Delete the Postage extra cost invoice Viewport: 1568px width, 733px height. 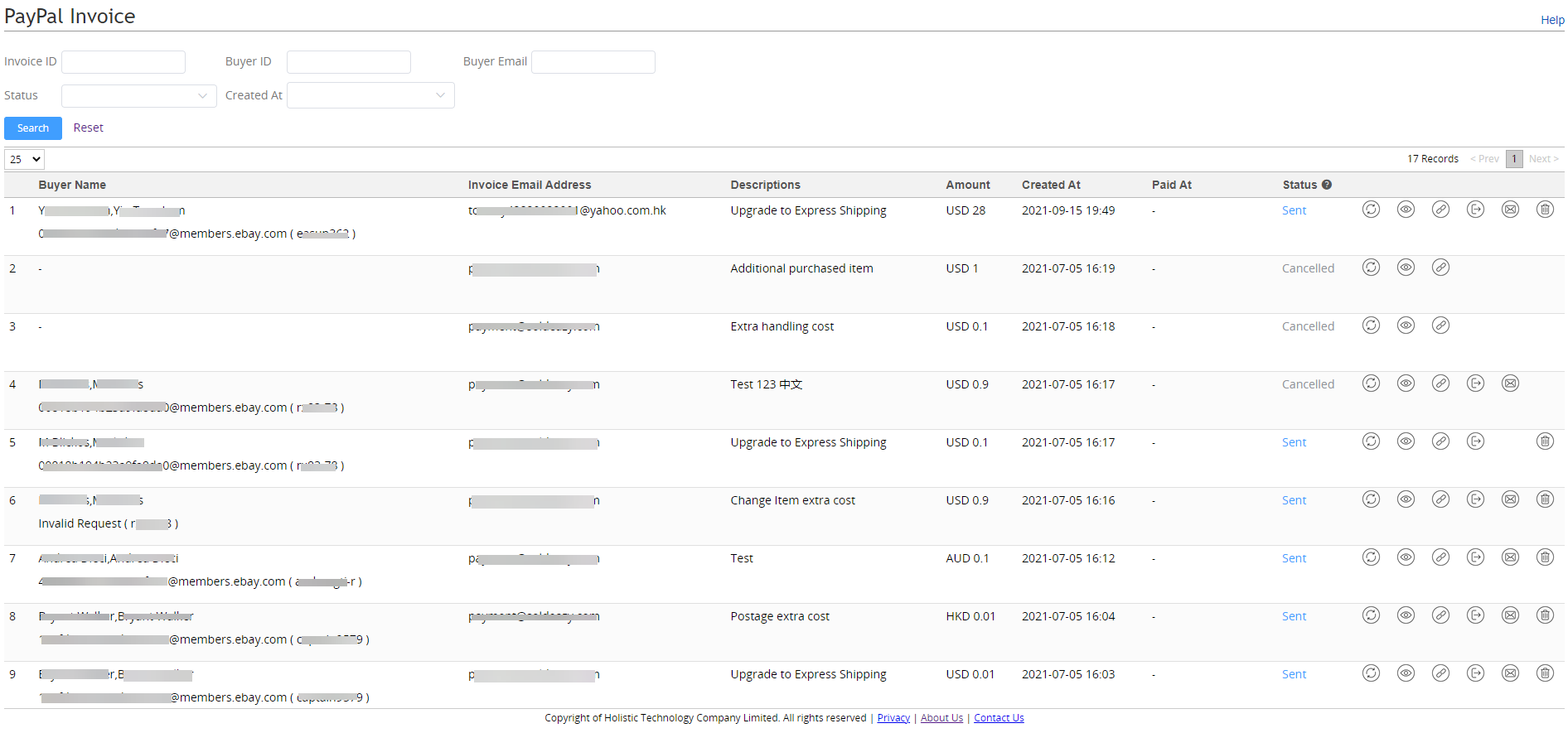click(1546, 615)
